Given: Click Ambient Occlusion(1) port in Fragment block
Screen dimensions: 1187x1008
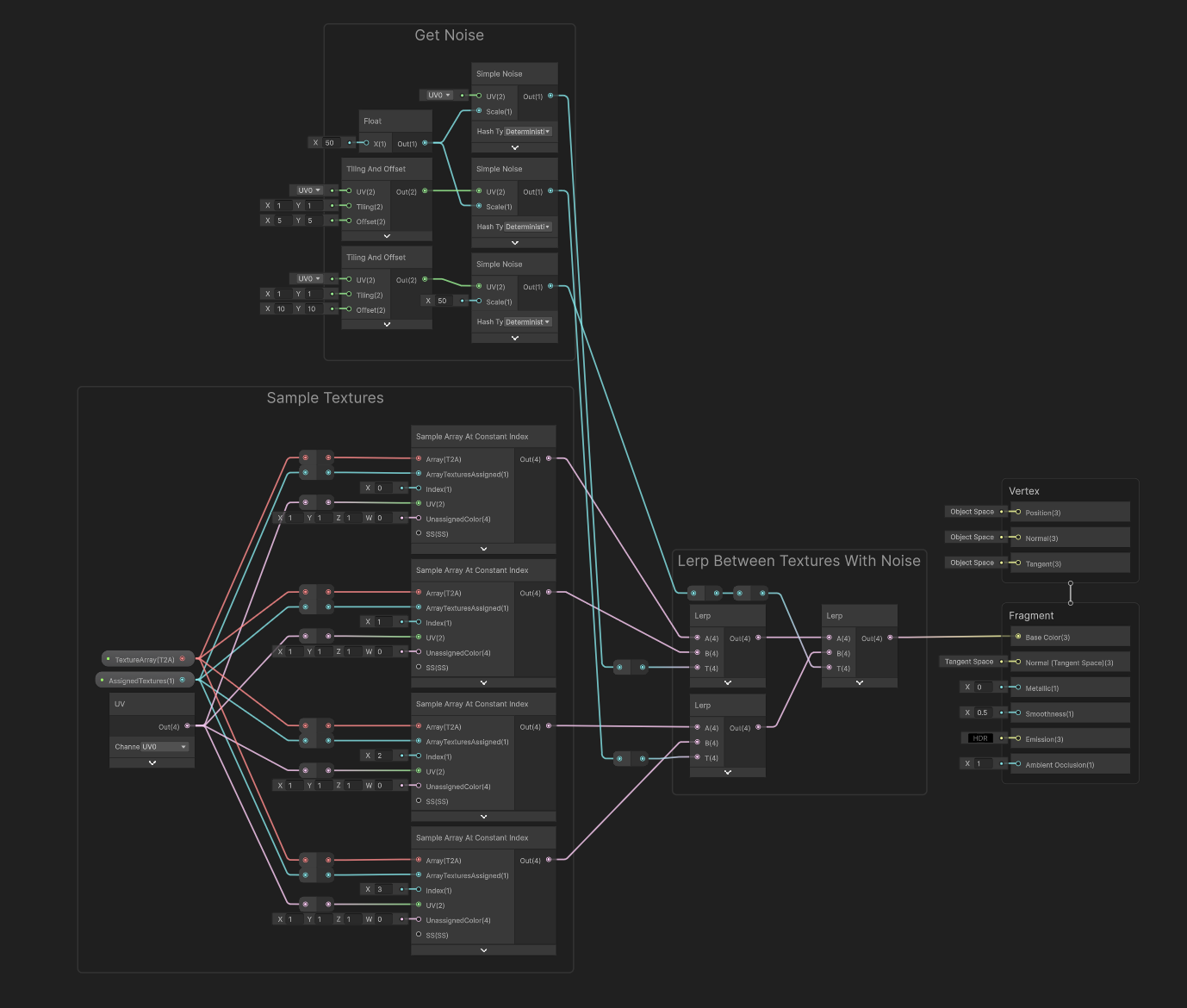Looking at the screenshot, I should (x=1018, y=763).
